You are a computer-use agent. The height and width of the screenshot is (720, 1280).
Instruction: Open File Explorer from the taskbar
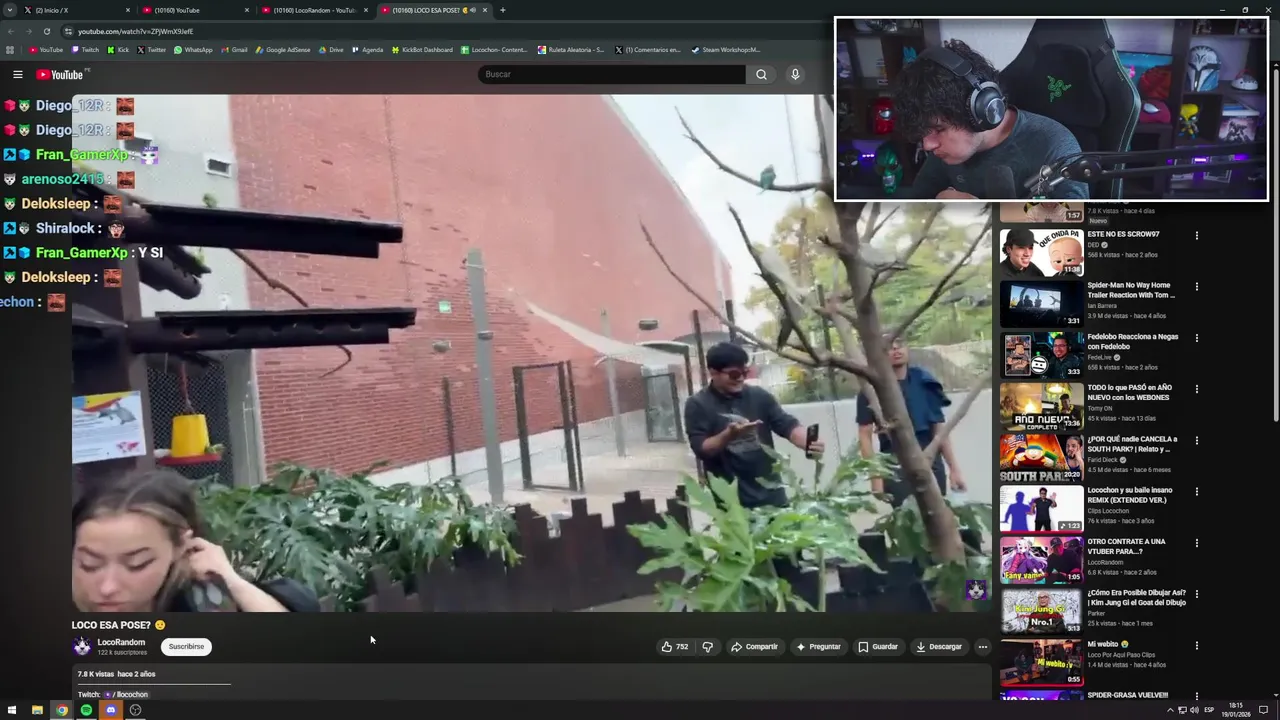point(37,710)
